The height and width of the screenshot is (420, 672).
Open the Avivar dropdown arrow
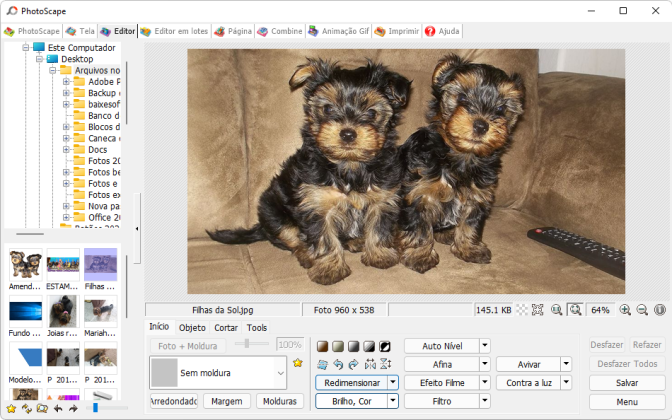pos(566,364)
